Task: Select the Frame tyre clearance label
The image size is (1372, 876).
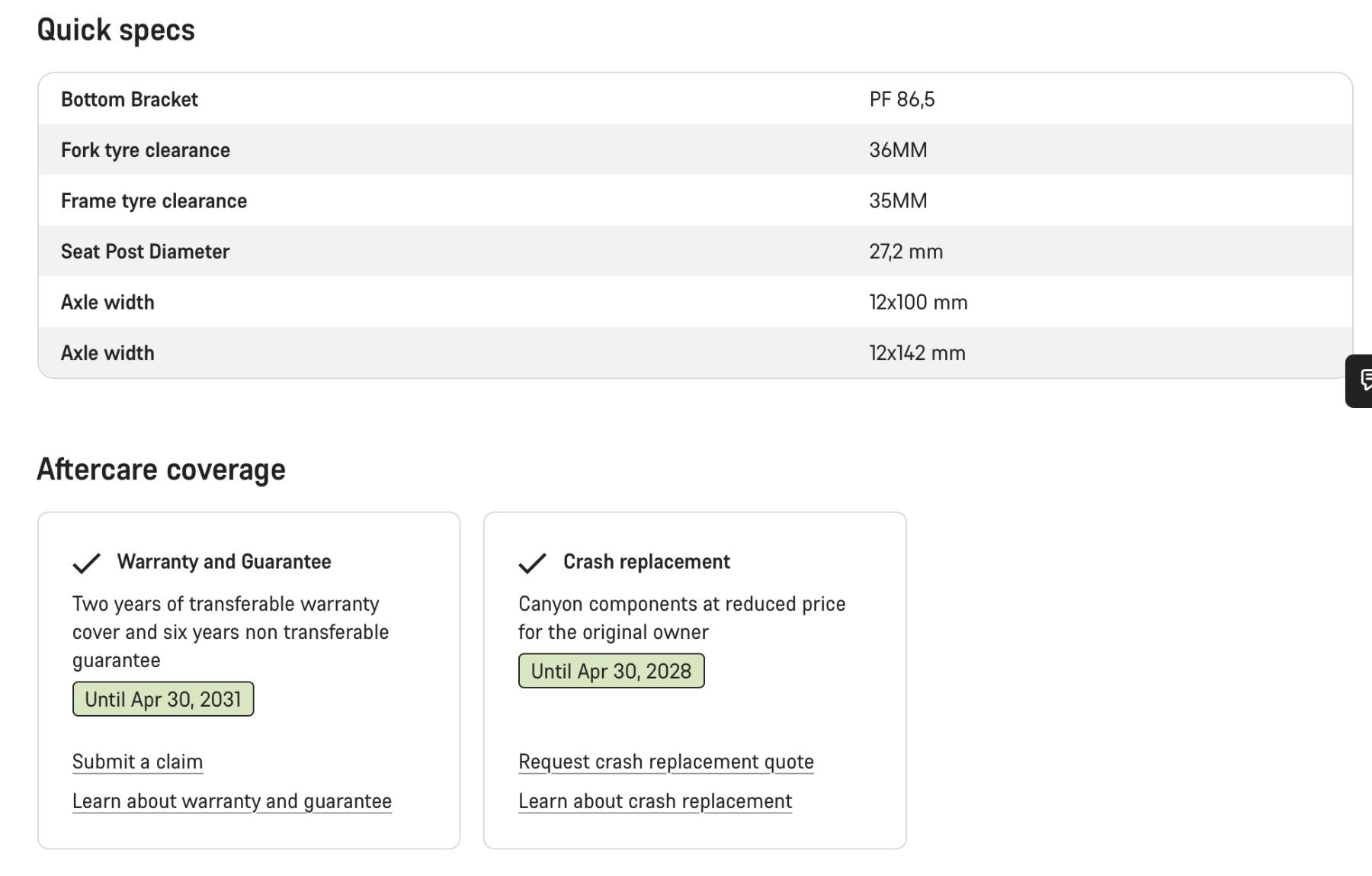Action: (x=154, y=201)
